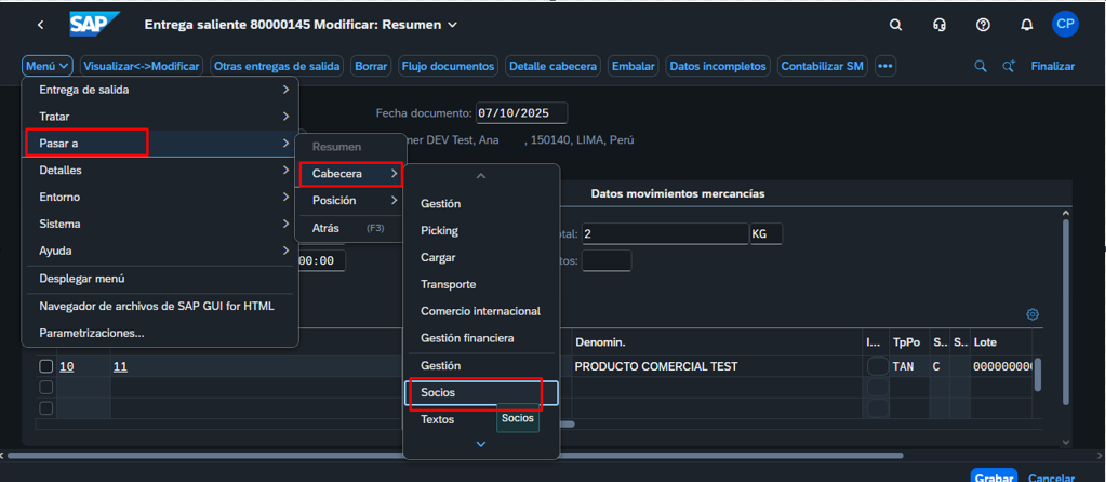1106x482 pixels.
Task: Choose Posición in the Pasar a submenu
Action: pos(334,200)
